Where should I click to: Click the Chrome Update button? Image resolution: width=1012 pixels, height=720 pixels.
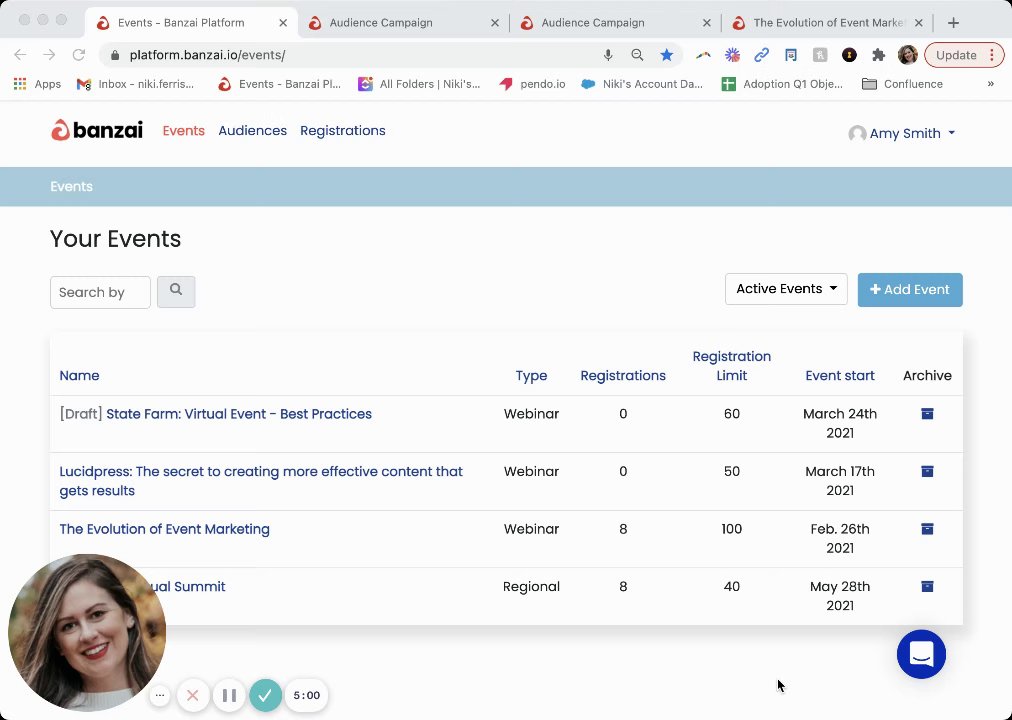coord(956,55)
